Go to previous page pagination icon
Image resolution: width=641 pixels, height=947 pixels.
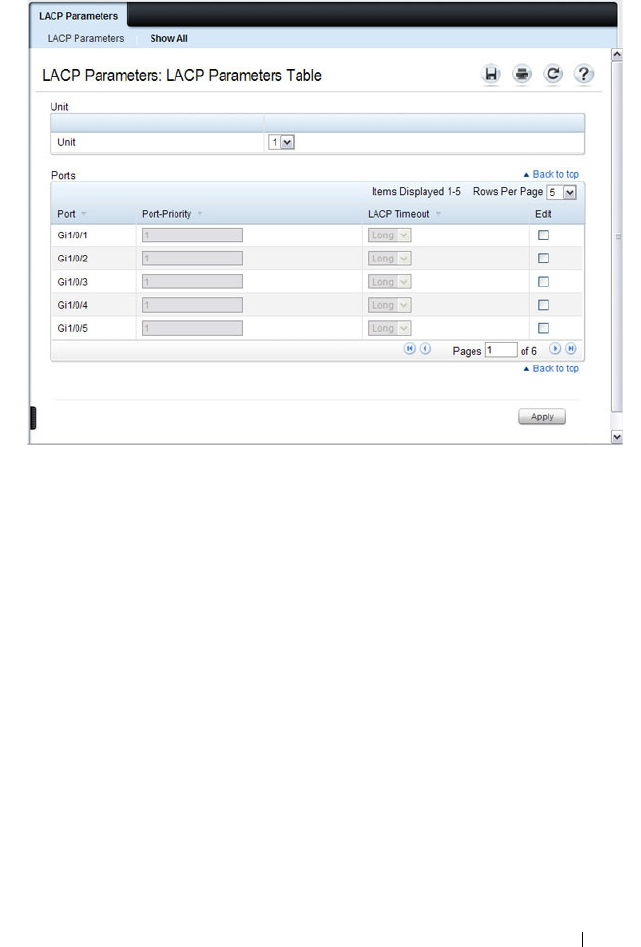pyautogui.click(x=425, y=348)
